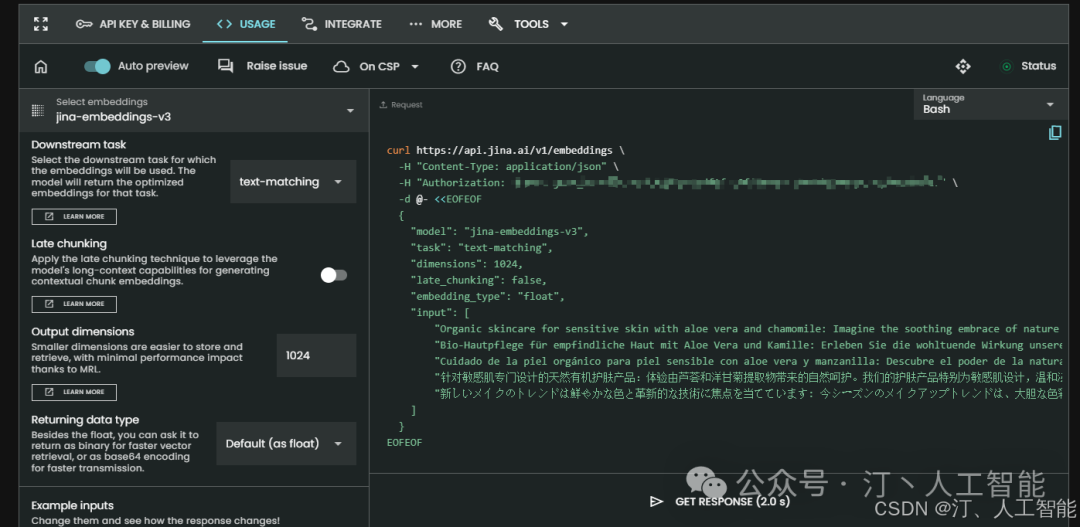The image size is (1080, 527).
Task: Copy the curl request code
Action: click(1055, 133)
